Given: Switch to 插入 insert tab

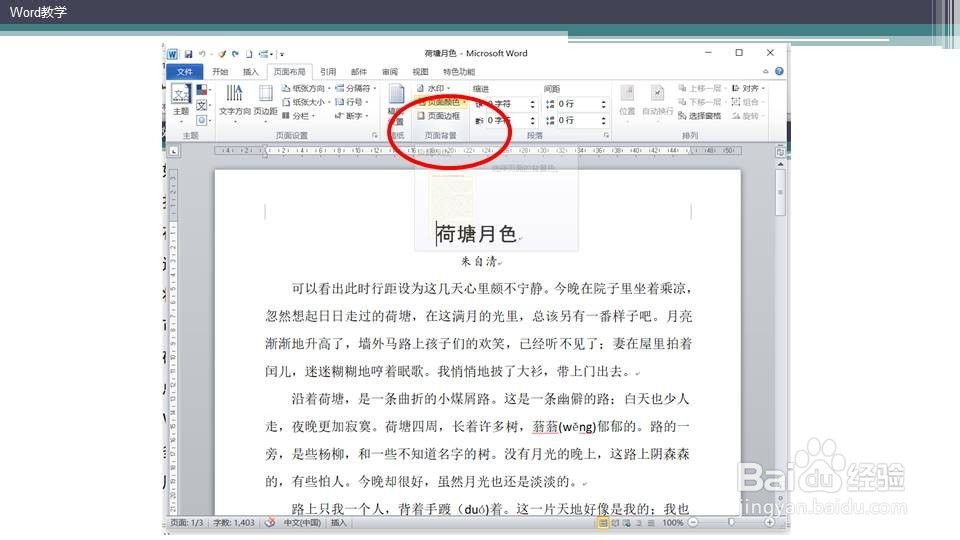Looking at the screenshot, I should 251,72.
